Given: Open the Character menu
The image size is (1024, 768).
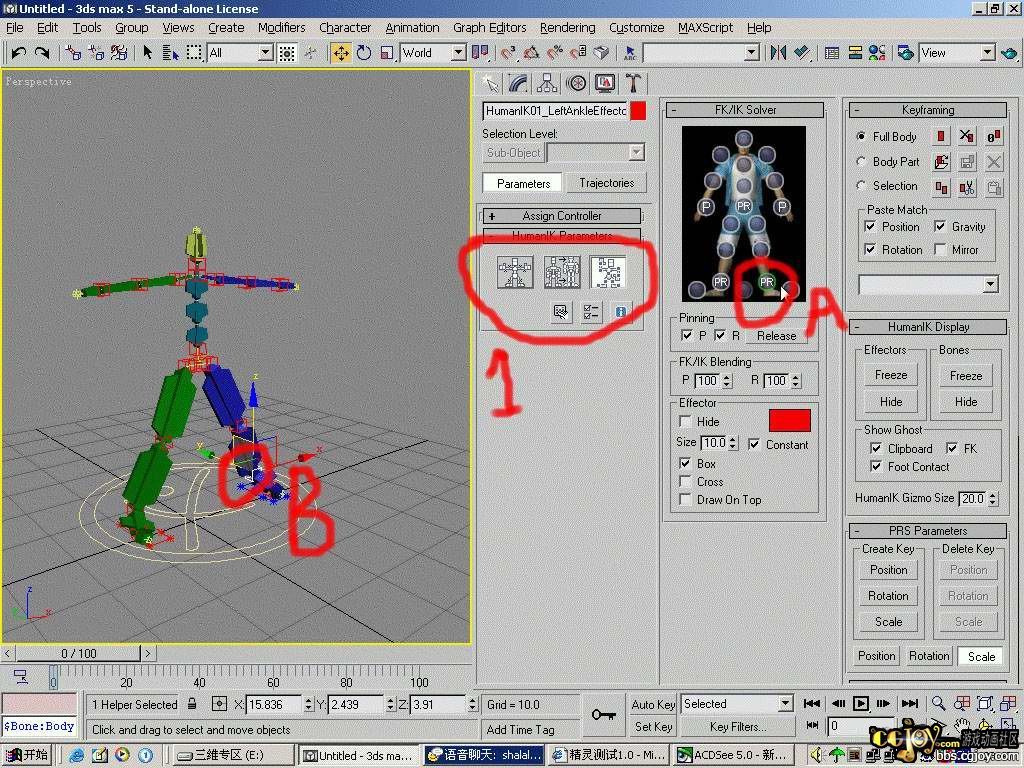Looking at the screenshot, I should tap(345, 27).
